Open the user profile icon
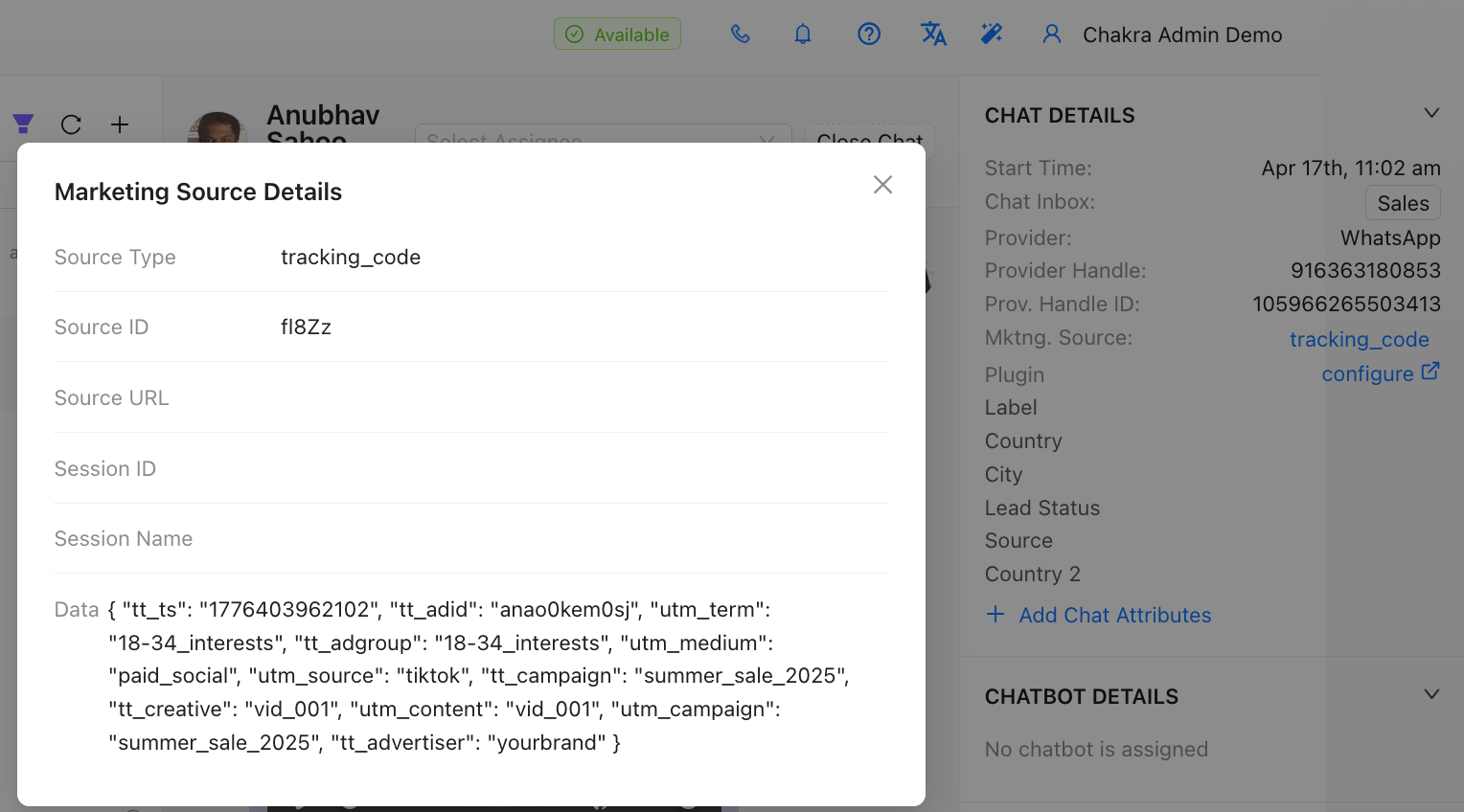The height and width of the screenshot is (812, 1464). [1052, 34]
